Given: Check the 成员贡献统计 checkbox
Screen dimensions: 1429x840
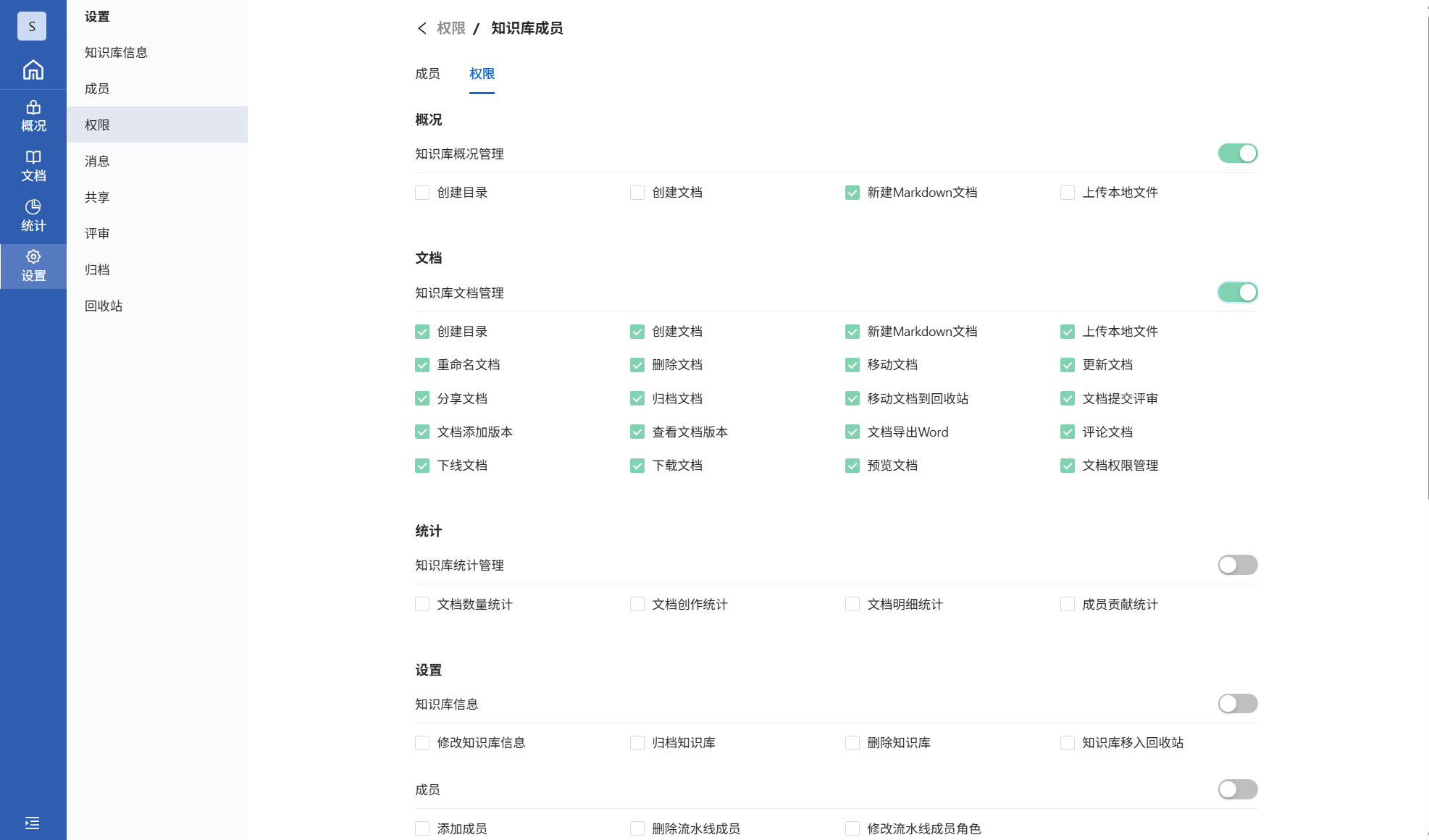Looking at the screenshot, I should point(1068,605).
